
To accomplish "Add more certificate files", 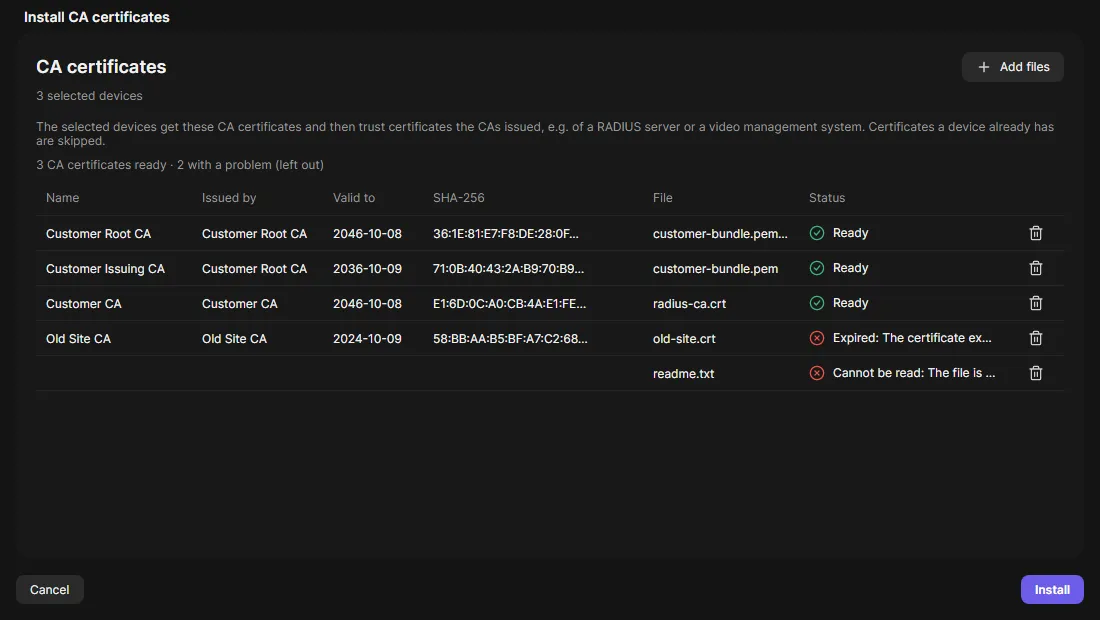I will (x=1012, y=67).
